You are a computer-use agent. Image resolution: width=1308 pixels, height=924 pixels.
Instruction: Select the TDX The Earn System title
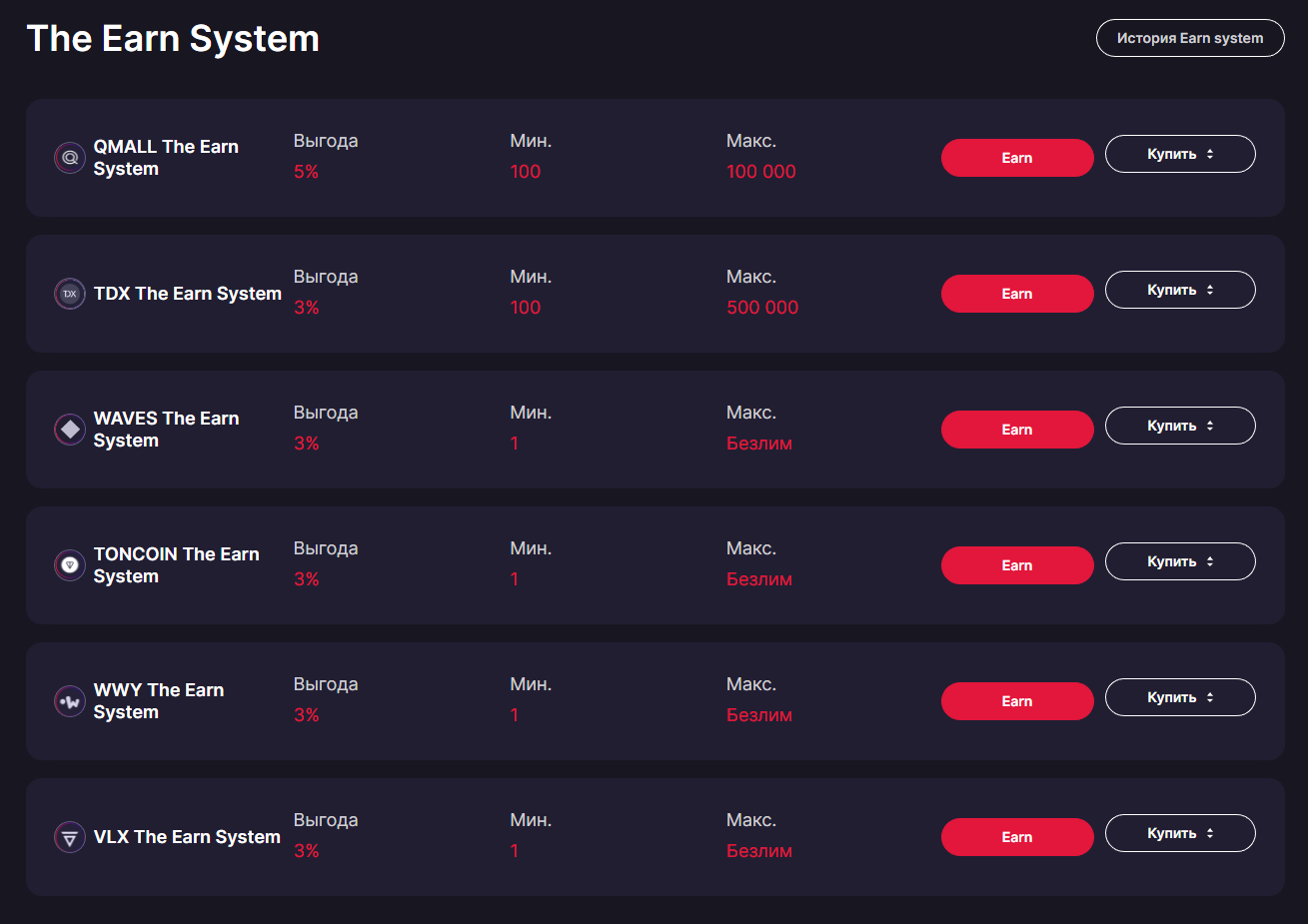coord(187,294)
